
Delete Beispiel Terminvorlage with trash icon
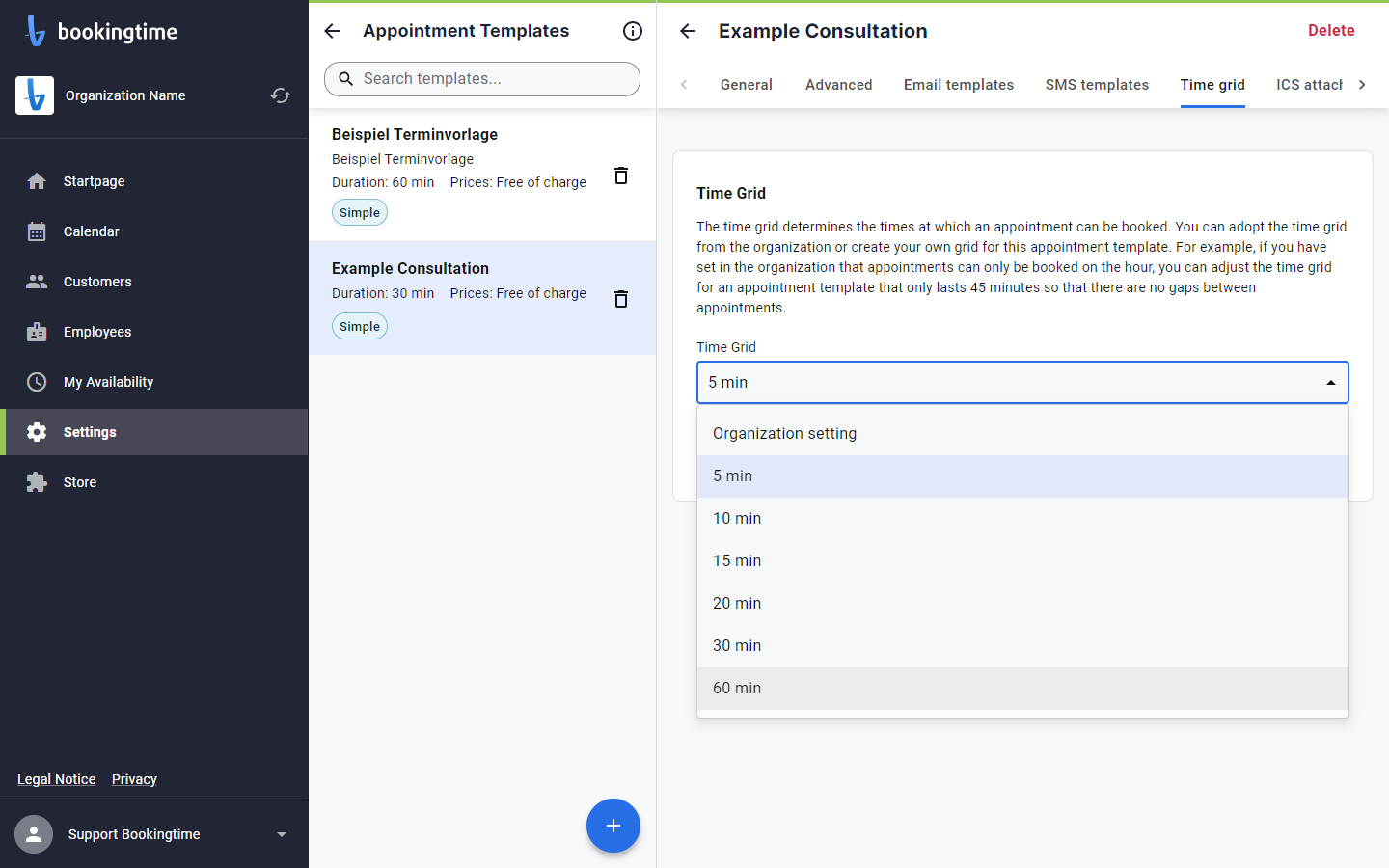pos(621,176)
